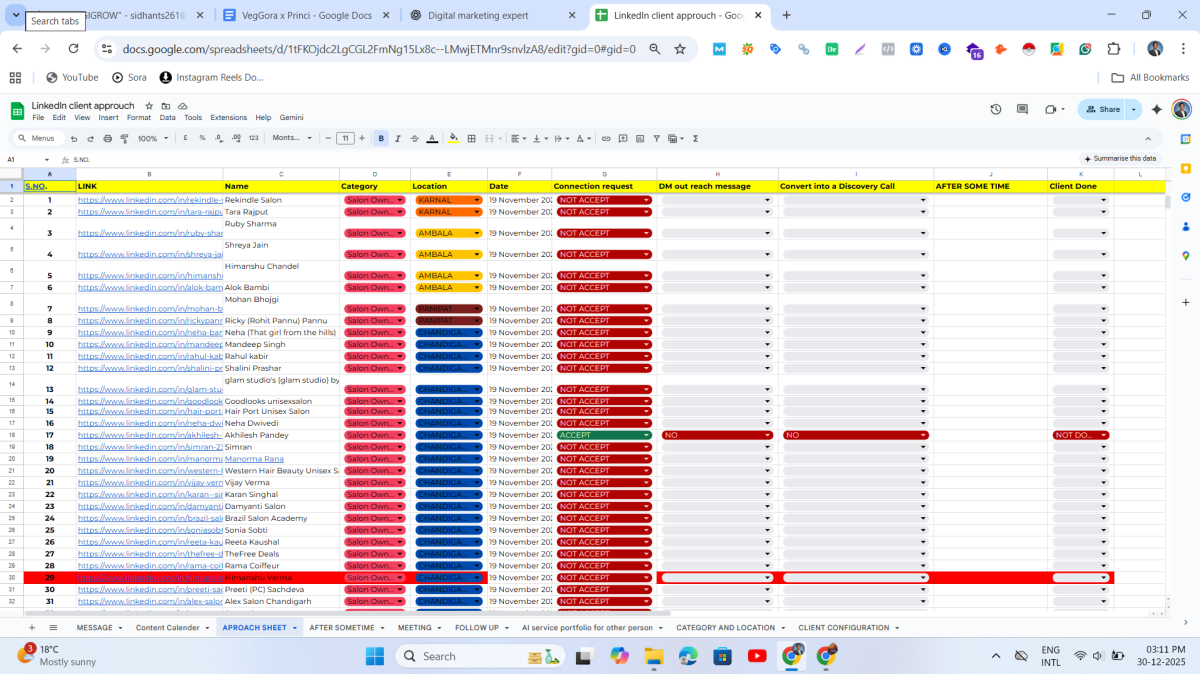The image size is (1200, 674).
Task: Open the Functions sigma icon
Action: (x=695, y=138)
